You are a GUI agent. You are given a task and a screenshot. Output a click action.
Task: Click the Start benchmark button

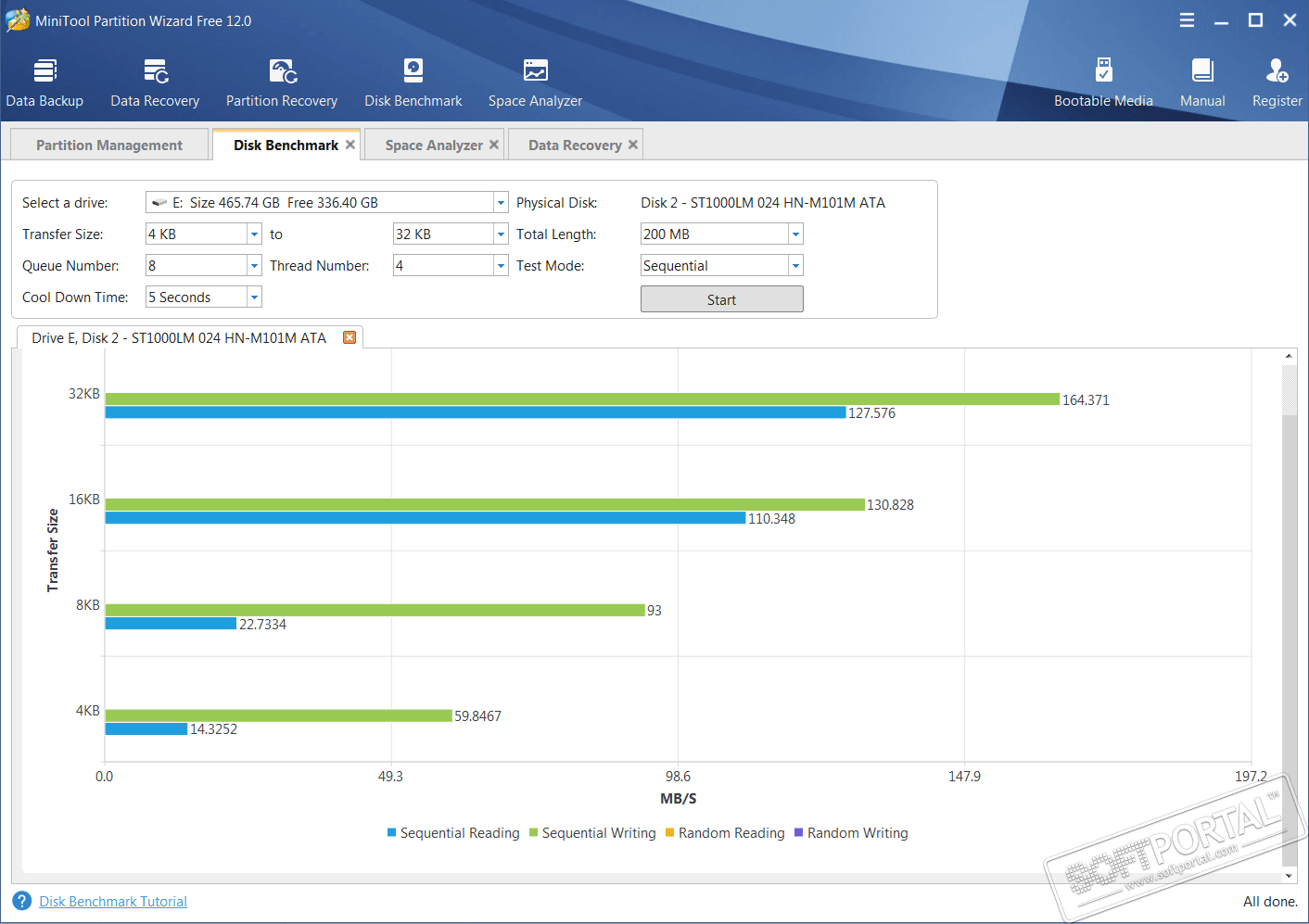pos(721,299)
